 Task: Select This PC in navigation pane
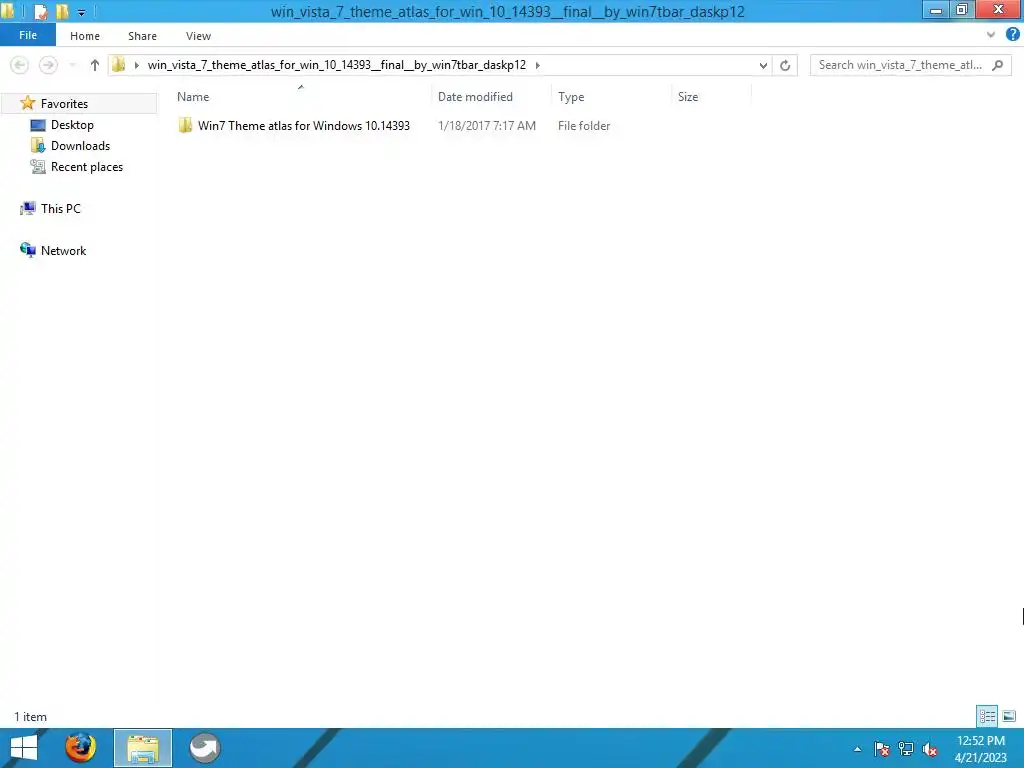point(61,208)
